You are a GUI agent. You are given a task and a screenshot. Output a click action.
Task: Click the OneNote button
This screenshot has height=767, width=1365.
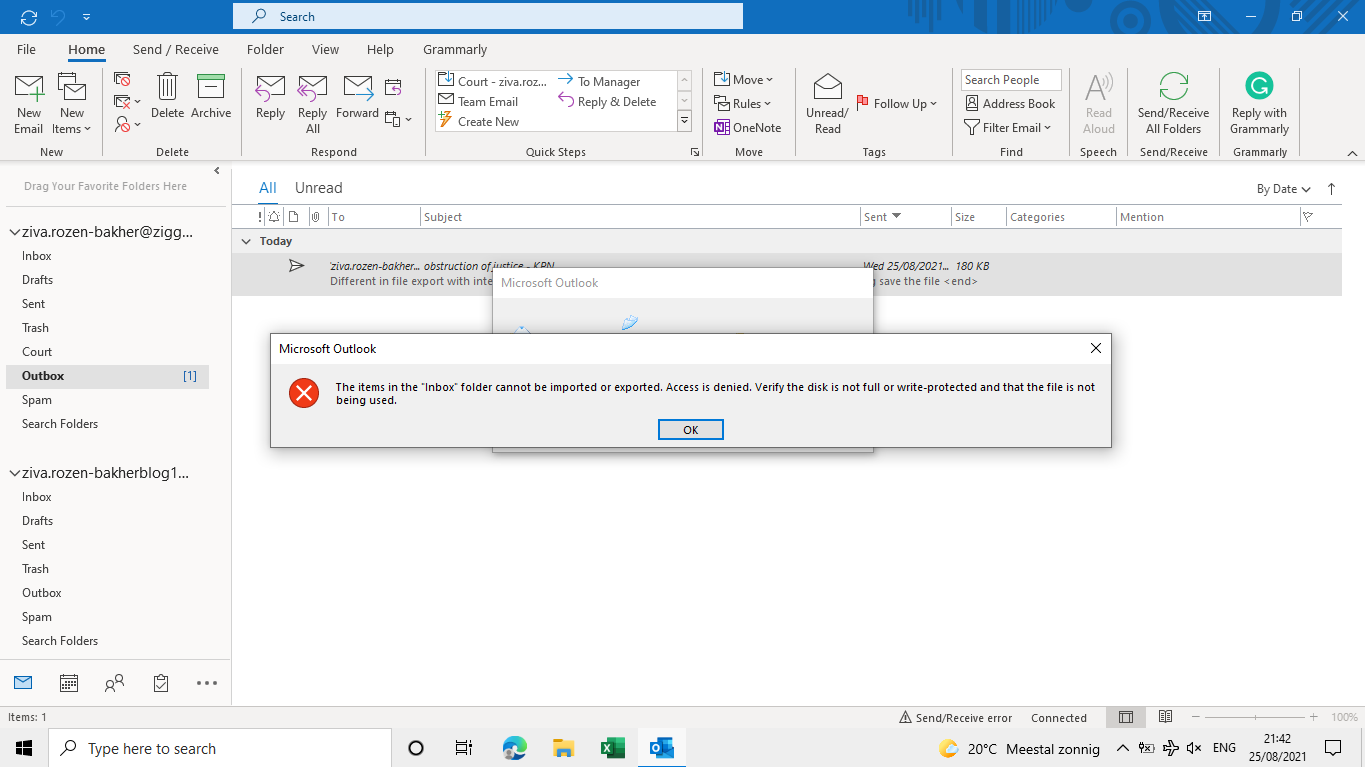(747, 127)
